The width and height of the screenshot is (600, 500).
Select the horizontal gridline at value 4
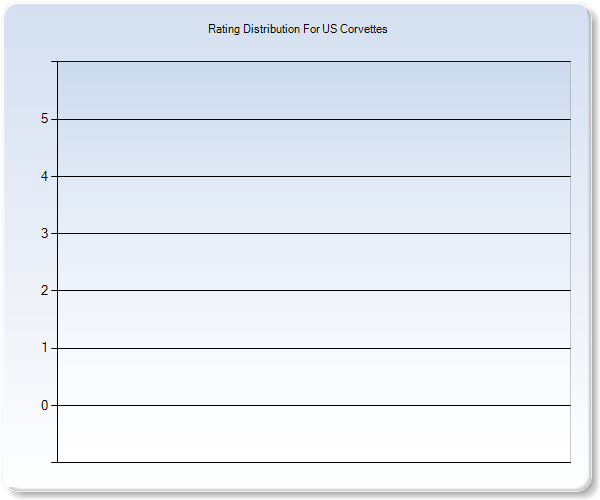(x=313, y=176)
